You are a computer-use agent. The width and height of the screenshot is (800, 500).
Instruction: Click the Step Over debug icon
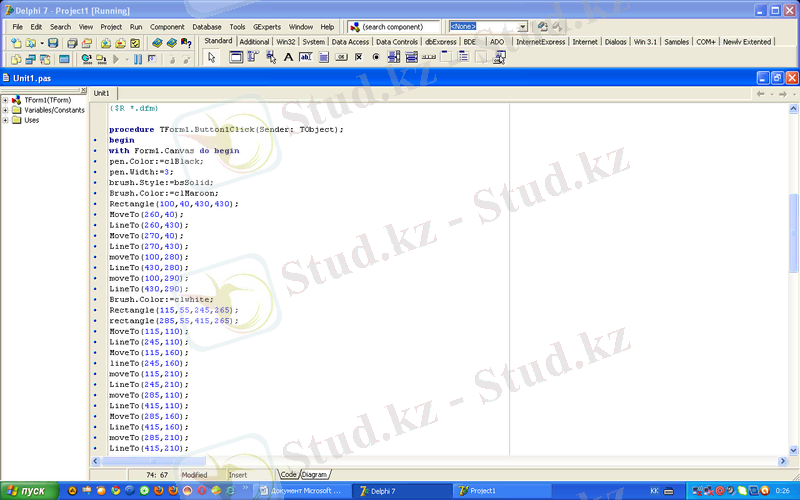pyautogui.click(x=187, y=60)
